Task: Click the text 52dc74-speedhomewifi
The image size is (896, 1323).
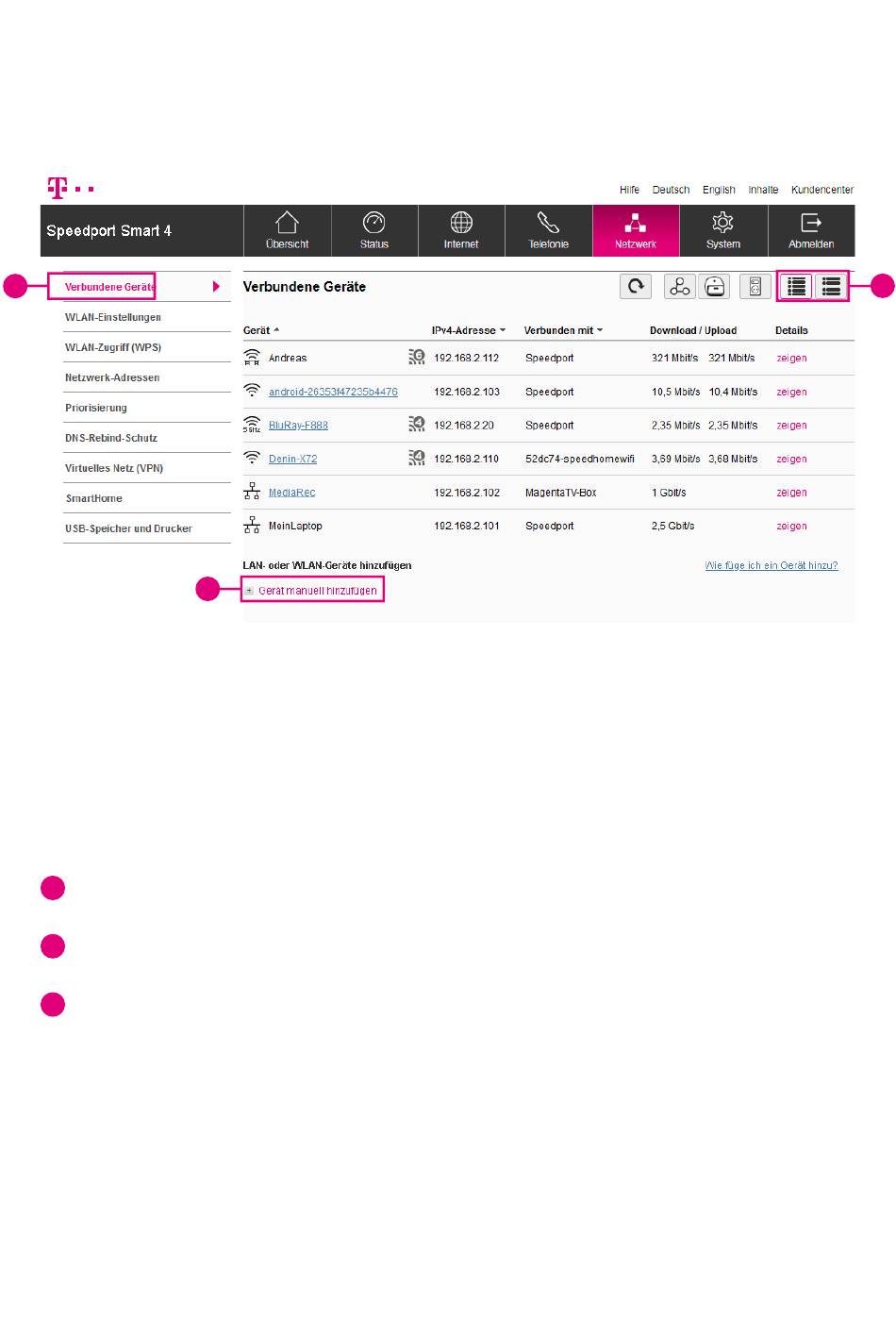Action: tap(580, 459)
